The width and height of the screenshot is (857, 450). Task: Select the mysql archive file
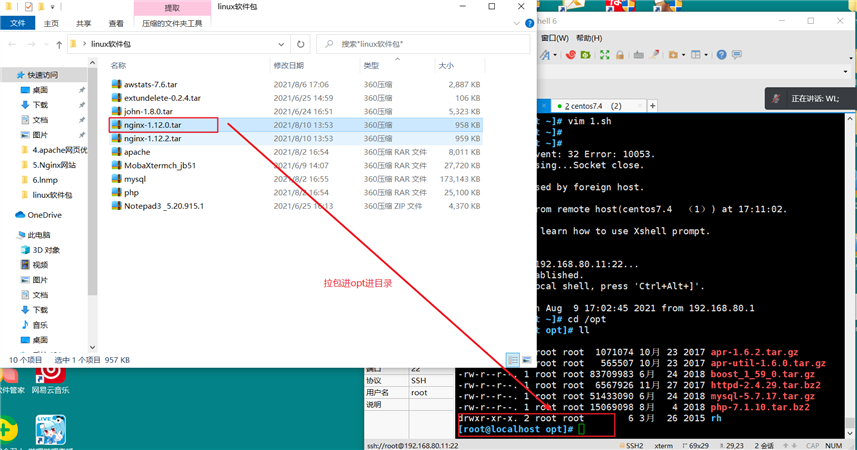click(135, 179)
